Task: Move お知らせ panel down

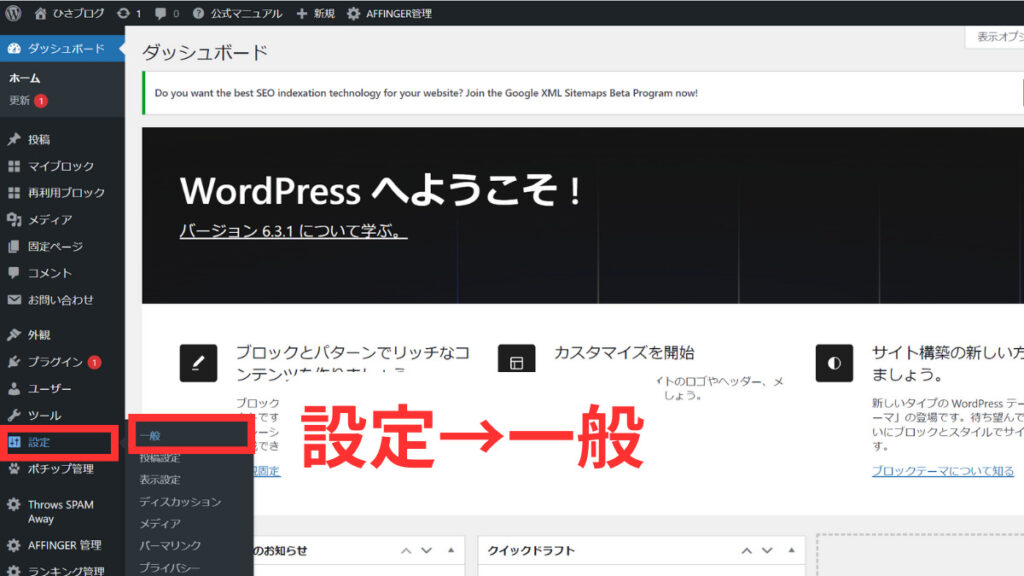Action: (426, 551)
